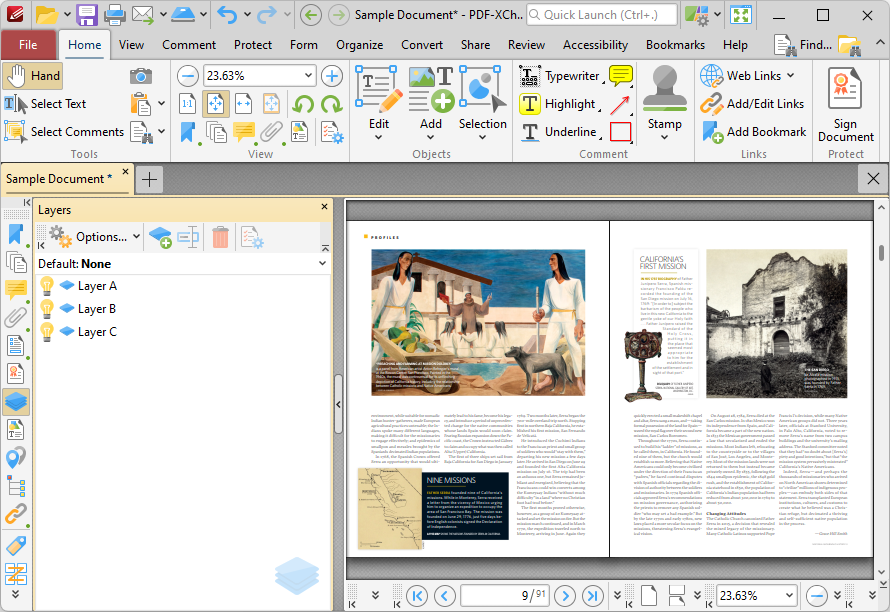Switch to the Convert ribbon tab
The image size is (890, 612).
[x=422, y=45]
